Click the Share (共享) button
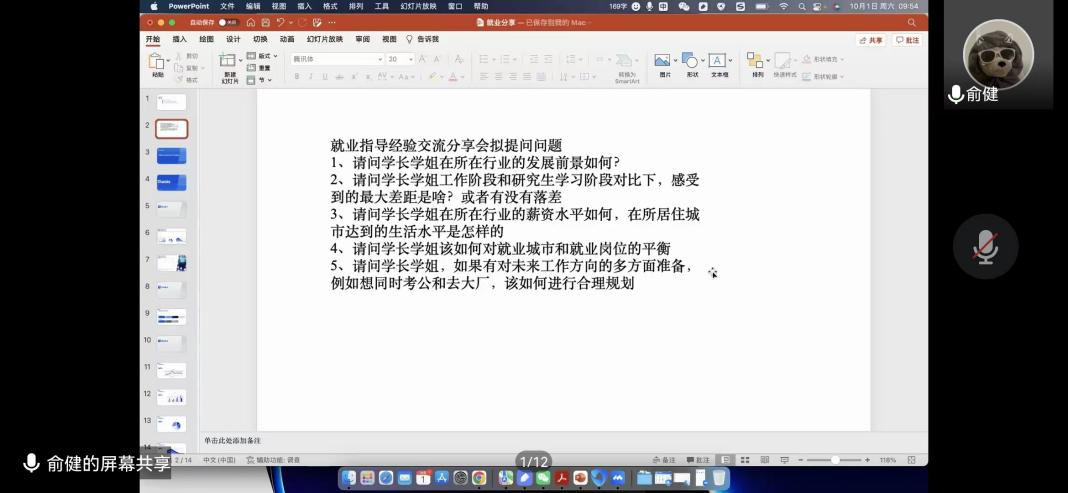 tap(871, 40)
